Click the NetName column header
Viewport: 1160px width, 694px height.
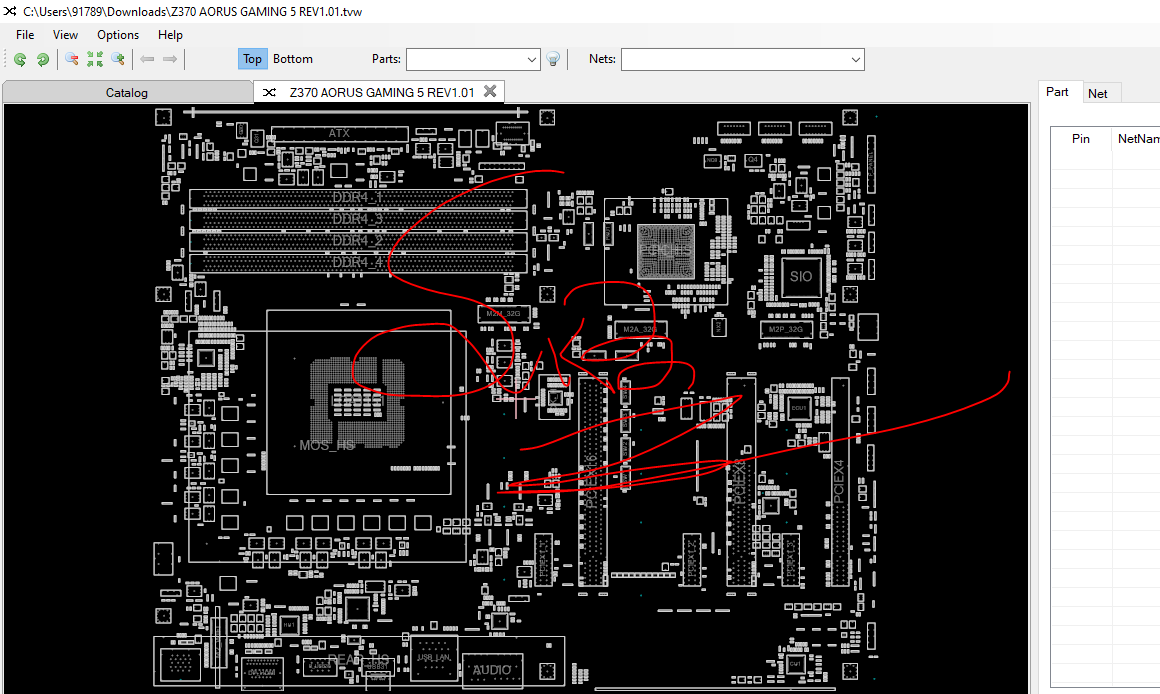(1138, 138)
